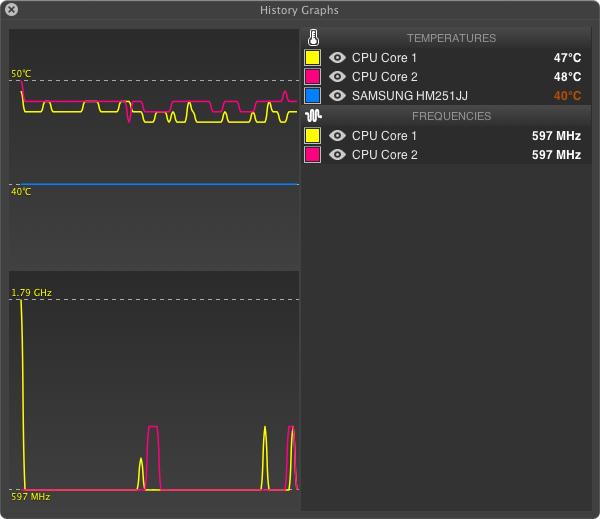Click eye icon for CPU Core 2 frequency
Image resolution: width=600 pixels, height=519 pixels.
click(x=338, y=154)
